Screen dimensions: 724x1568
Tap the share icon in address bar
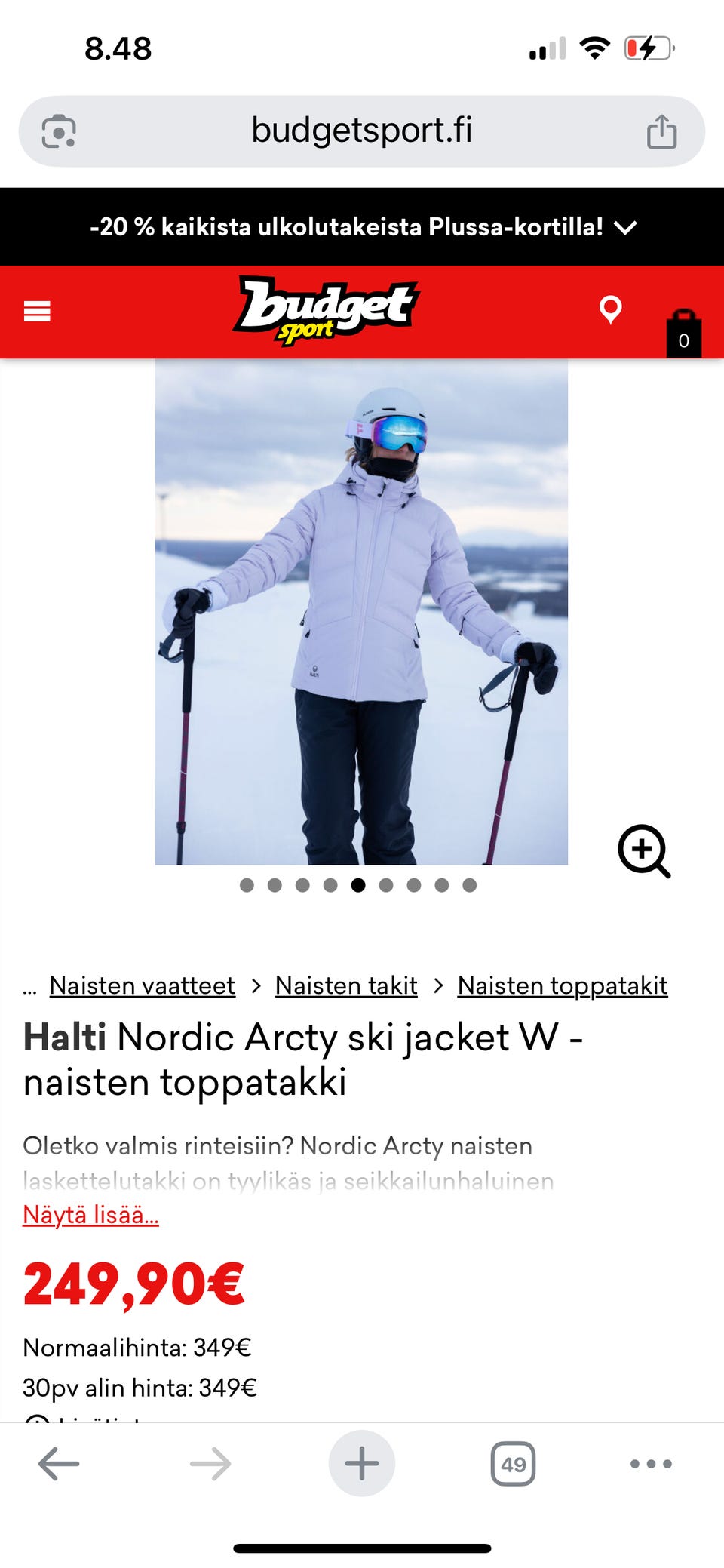[661, 131]
